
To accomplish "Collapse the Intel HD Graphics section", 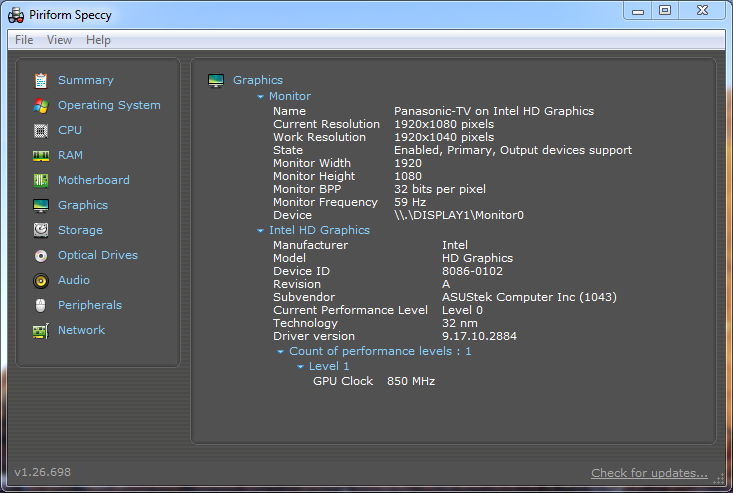I will pos(261,231).
